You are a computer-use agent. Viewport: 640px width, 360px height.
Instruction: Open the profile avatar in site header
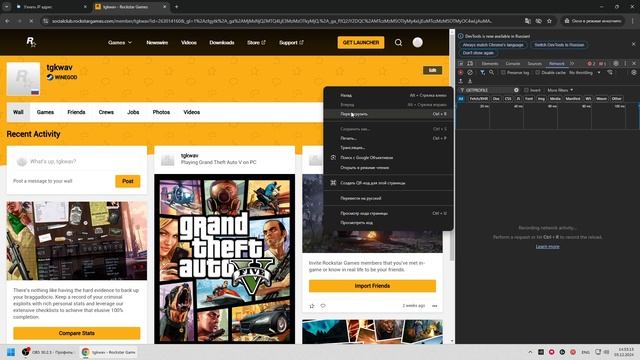(418, 42)
